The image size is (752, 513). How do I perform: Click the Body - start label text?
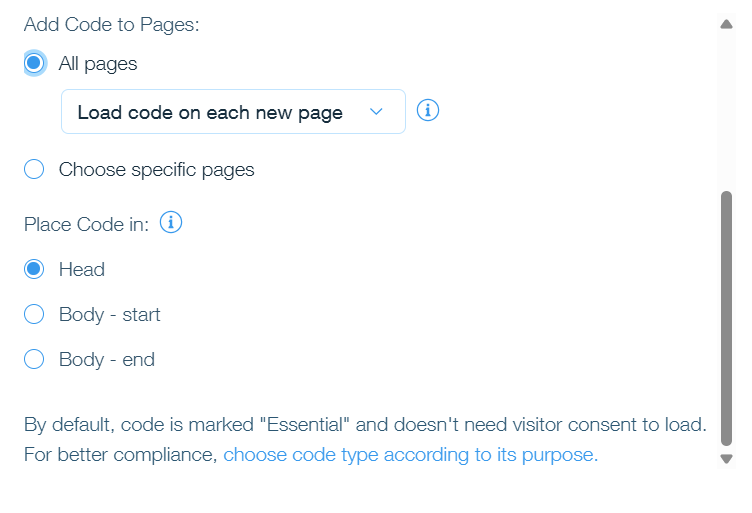pyautogui.click(x=109, y=315)
